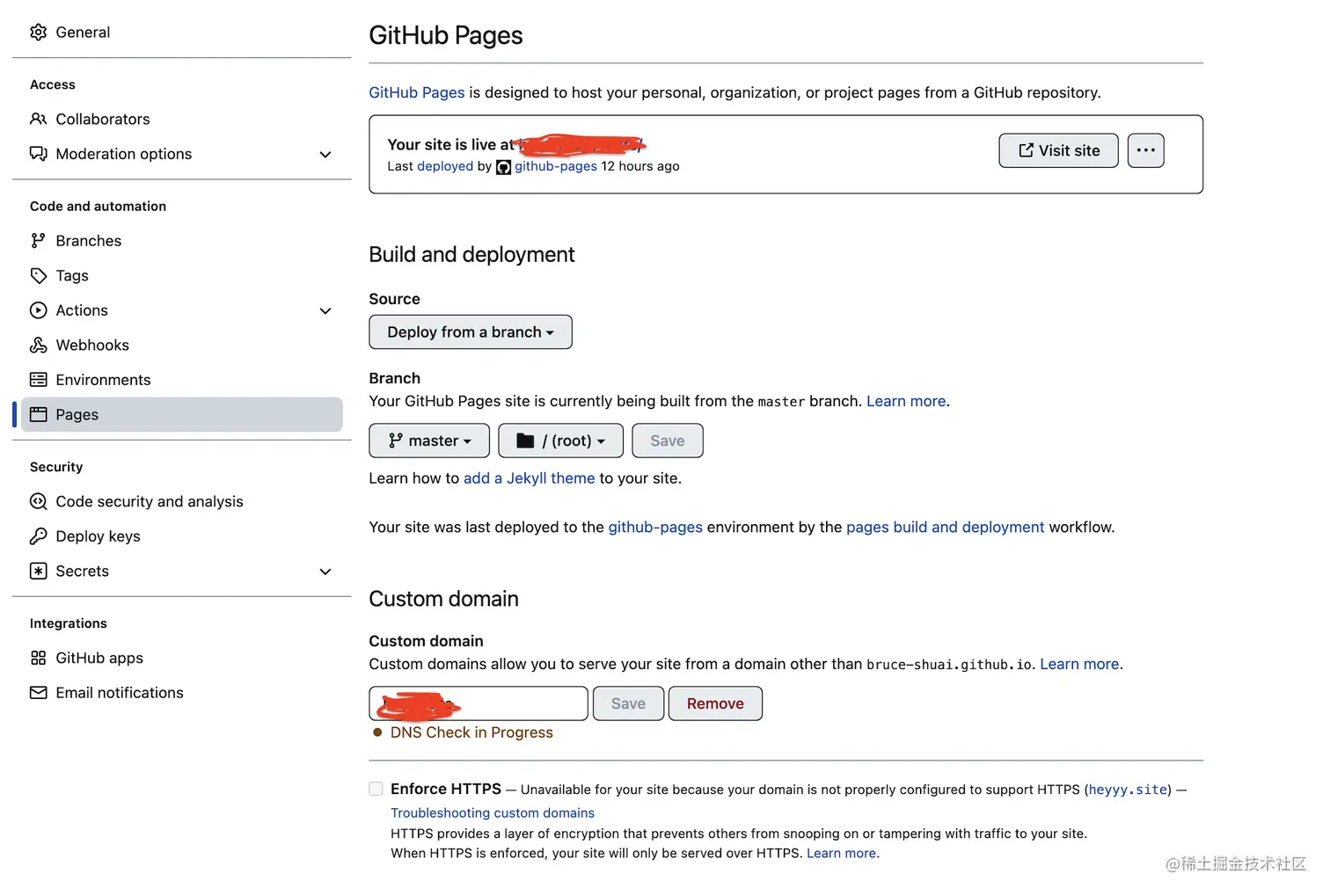This screenshot has width=1330, height=896.
Task: Click the 'DNS Check in Progress' status text
Action: tap(471, 732)
